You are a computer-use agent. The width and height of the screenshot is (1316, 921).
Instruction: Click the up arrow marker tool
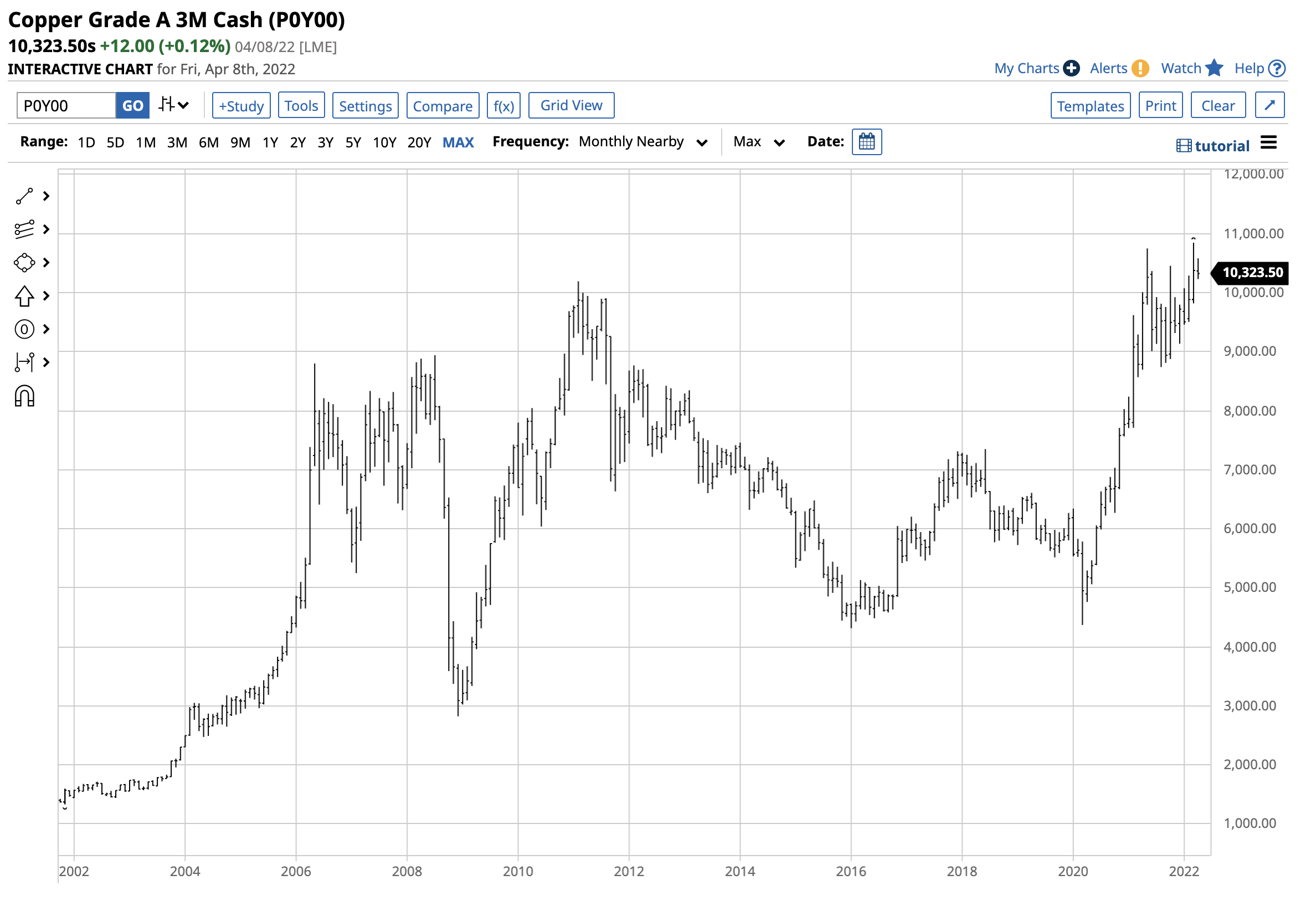pyautogui.click(x=24, y=296)
